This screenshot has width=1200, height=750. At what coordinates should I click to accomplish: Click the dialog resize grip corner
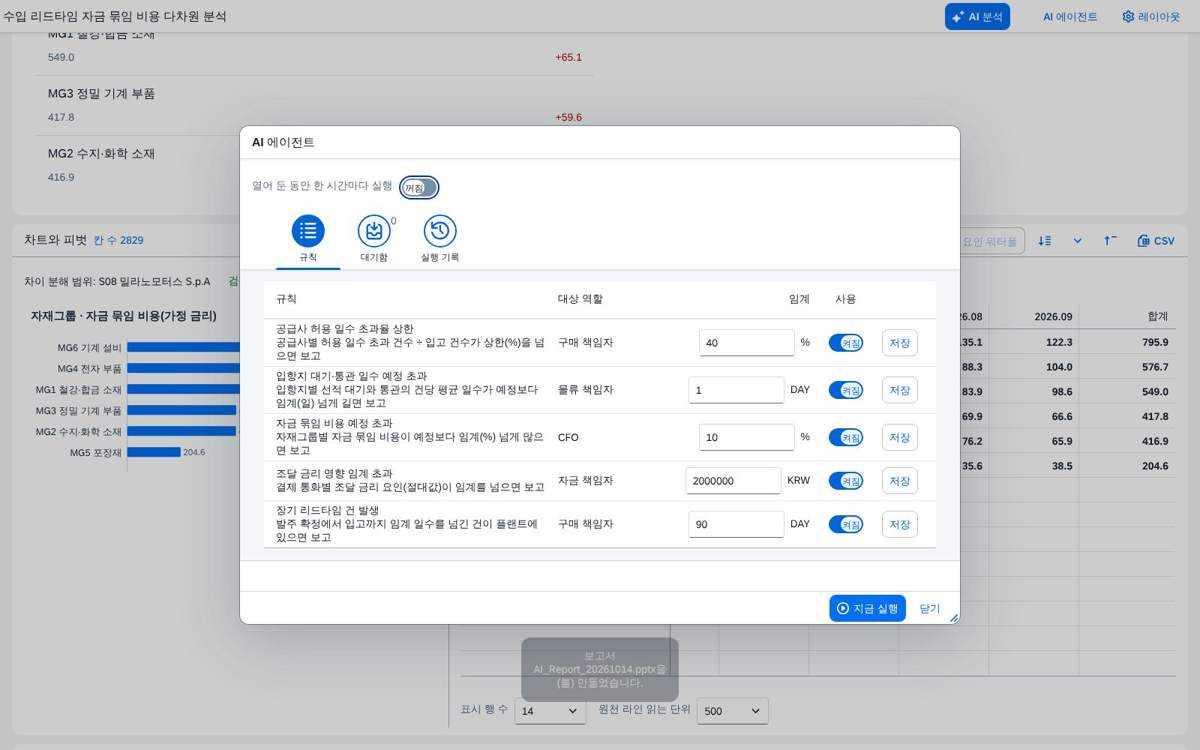coord(953,618)
